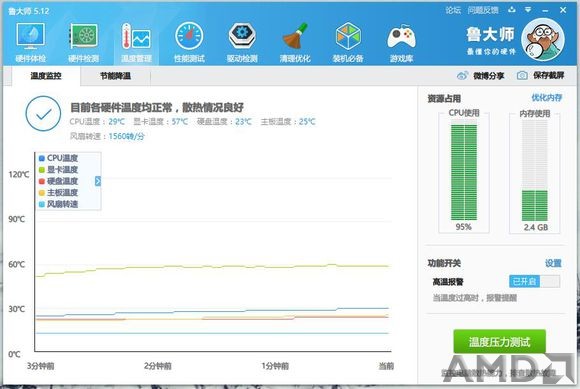This screenshot has width=580, height=389.
Task: Open the 硬件体检 monitor icon
Action: (x=30, y=36)
